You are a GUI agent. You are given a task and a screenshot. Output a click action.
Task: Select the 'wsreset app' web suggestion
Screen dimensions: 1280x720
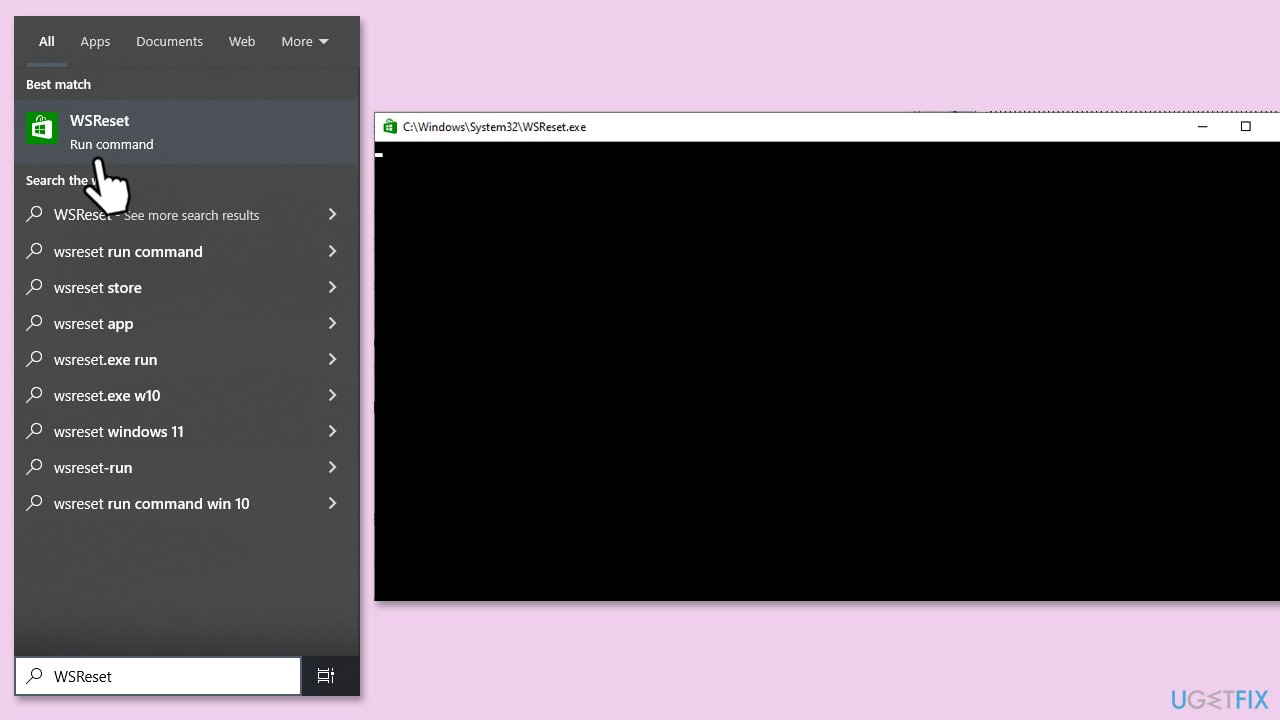186,323
